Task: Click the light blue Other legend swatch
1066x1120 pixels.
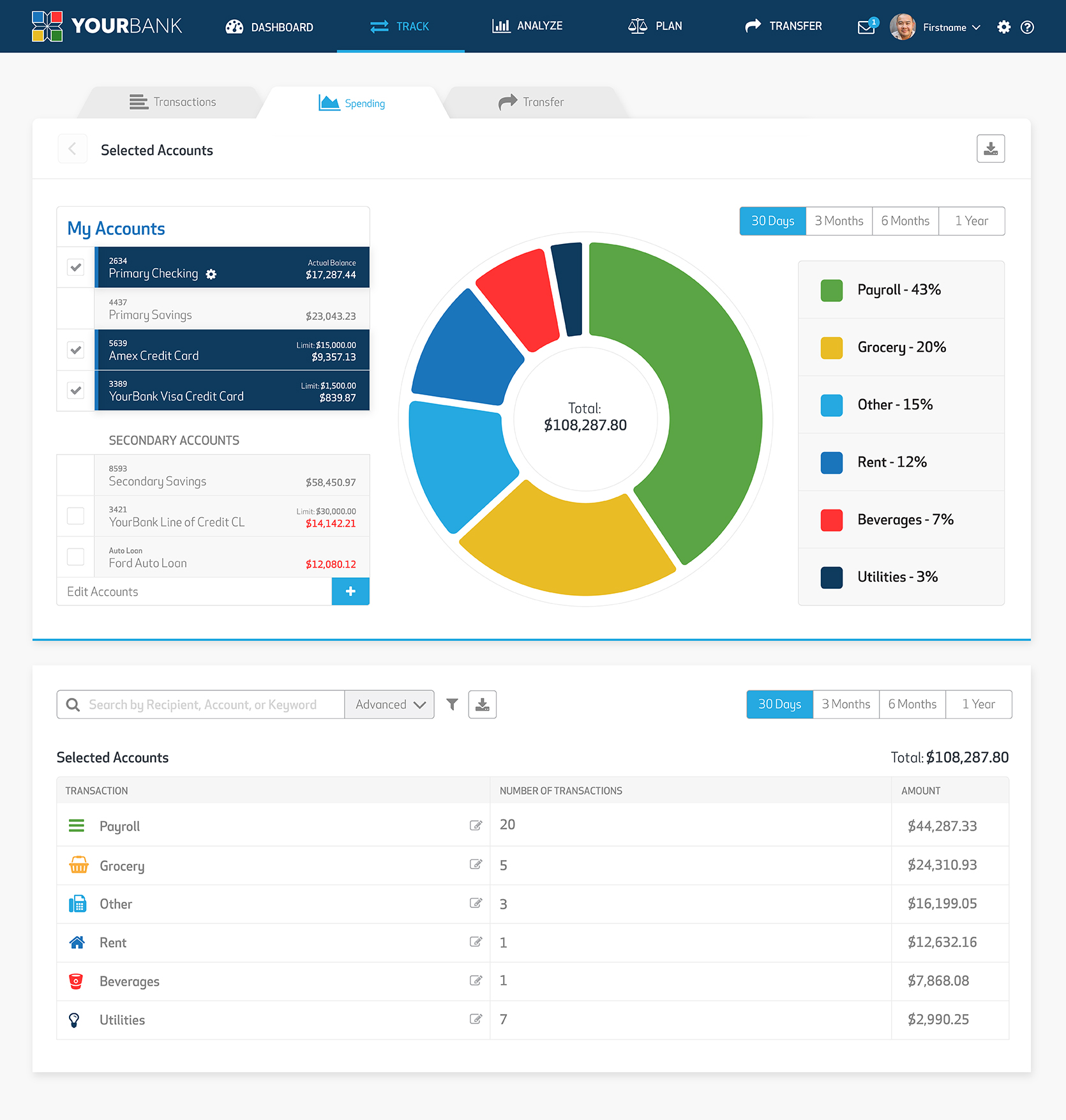Action: coord(832,405)
